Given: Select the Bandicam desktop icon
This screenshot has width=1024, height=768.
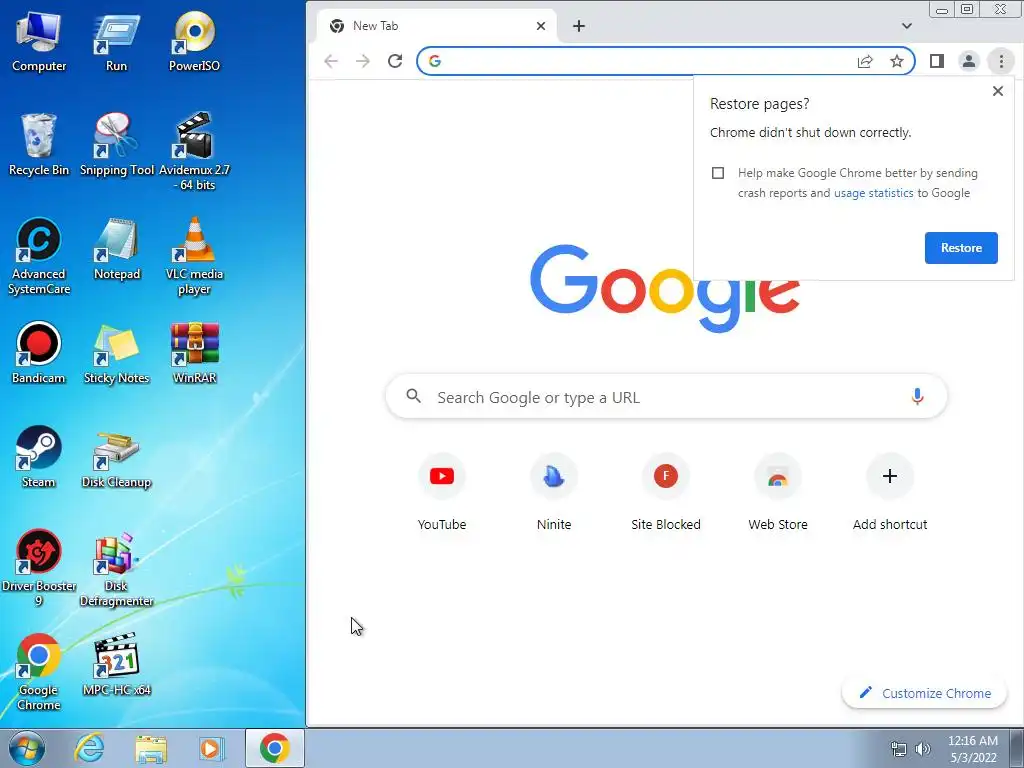Looking at the screenshot, I should [x=39, y=353].
